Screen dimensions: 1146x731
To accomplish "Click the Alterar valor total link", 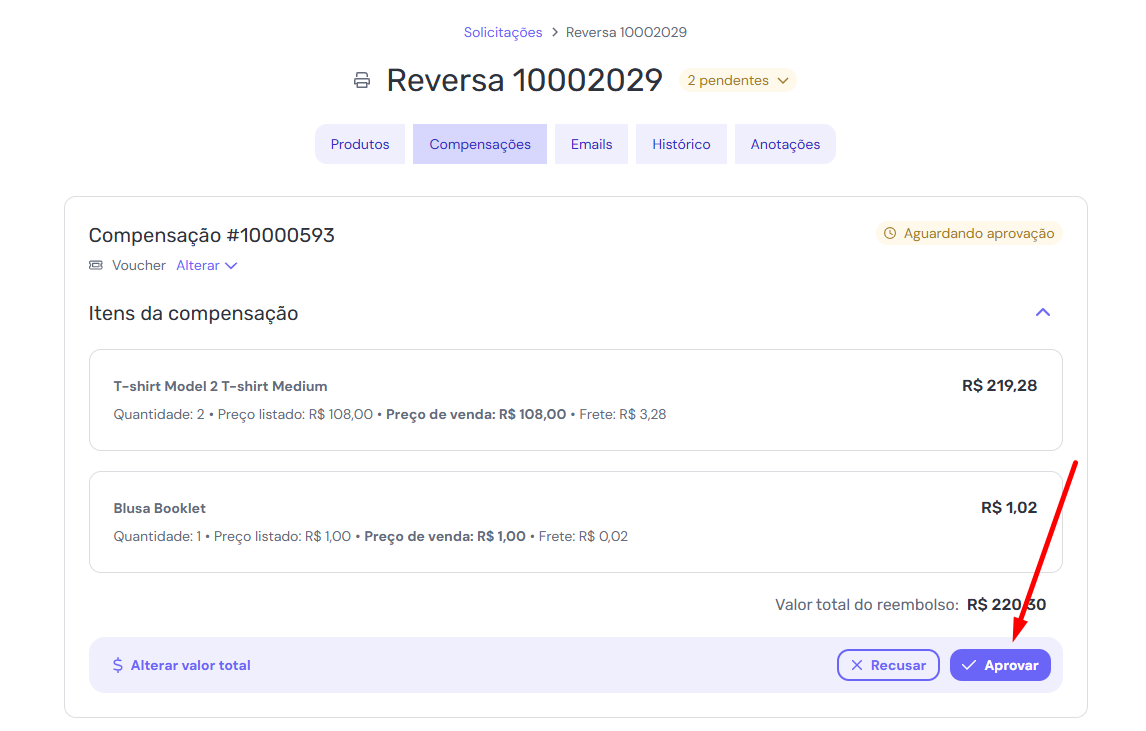I will click(190, 665).
